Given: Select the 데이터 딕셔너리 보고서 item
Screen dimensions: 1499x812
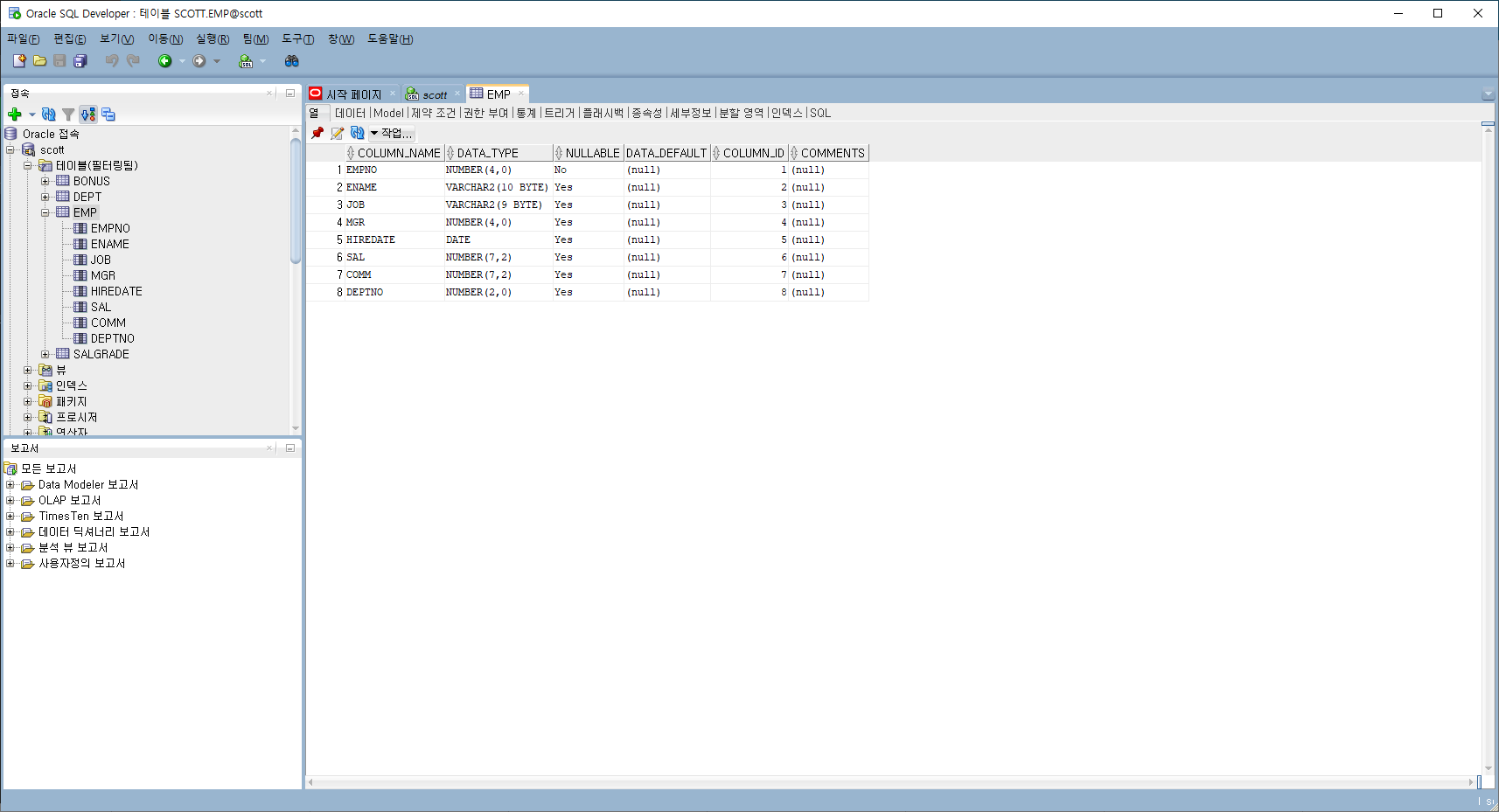Looking at the screenshot, I should pos(94,531).
